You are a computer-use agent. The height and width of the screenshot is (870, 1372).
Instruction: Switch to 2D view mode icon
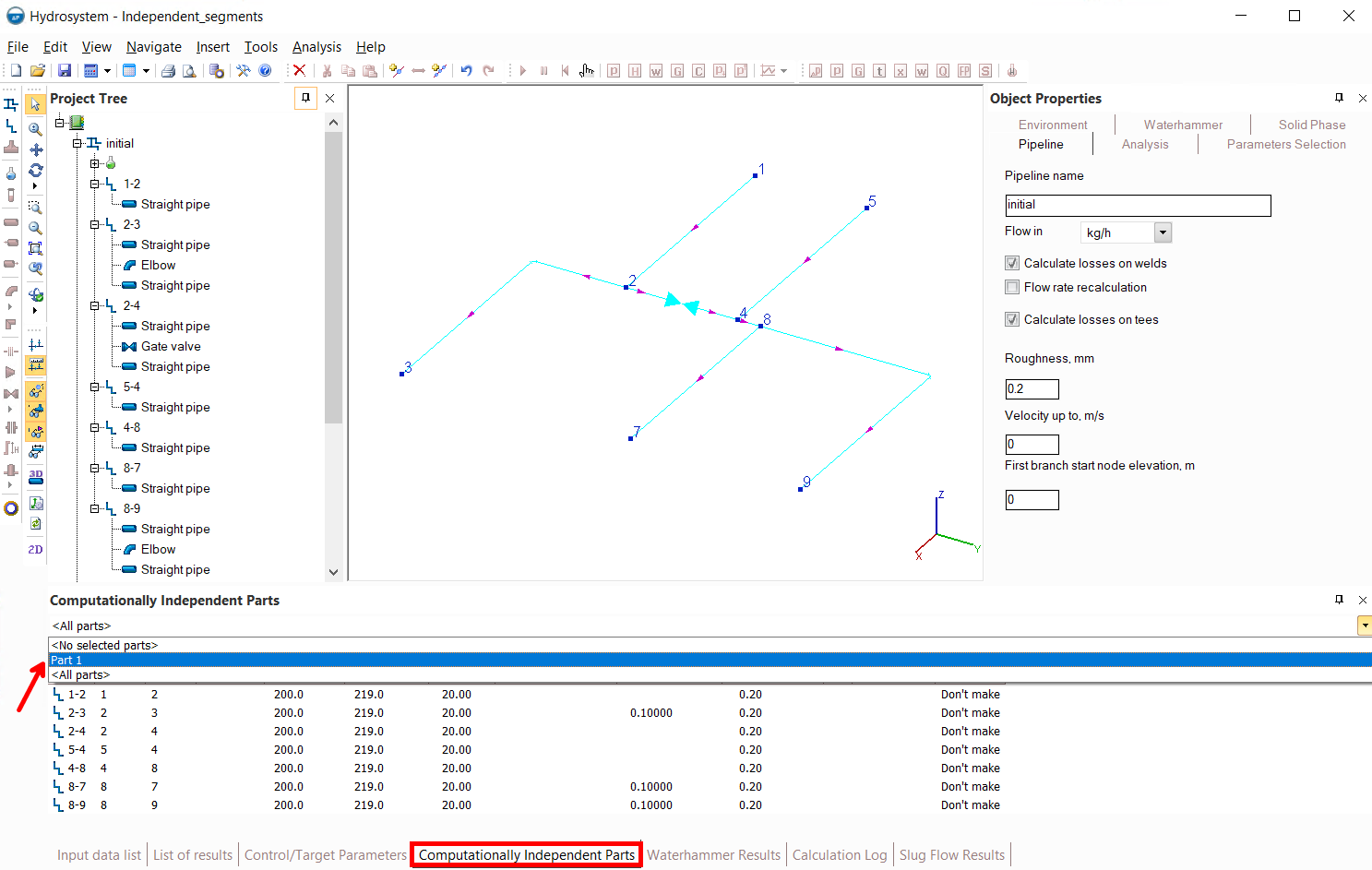pyautogui.click(x=36, y=549)
